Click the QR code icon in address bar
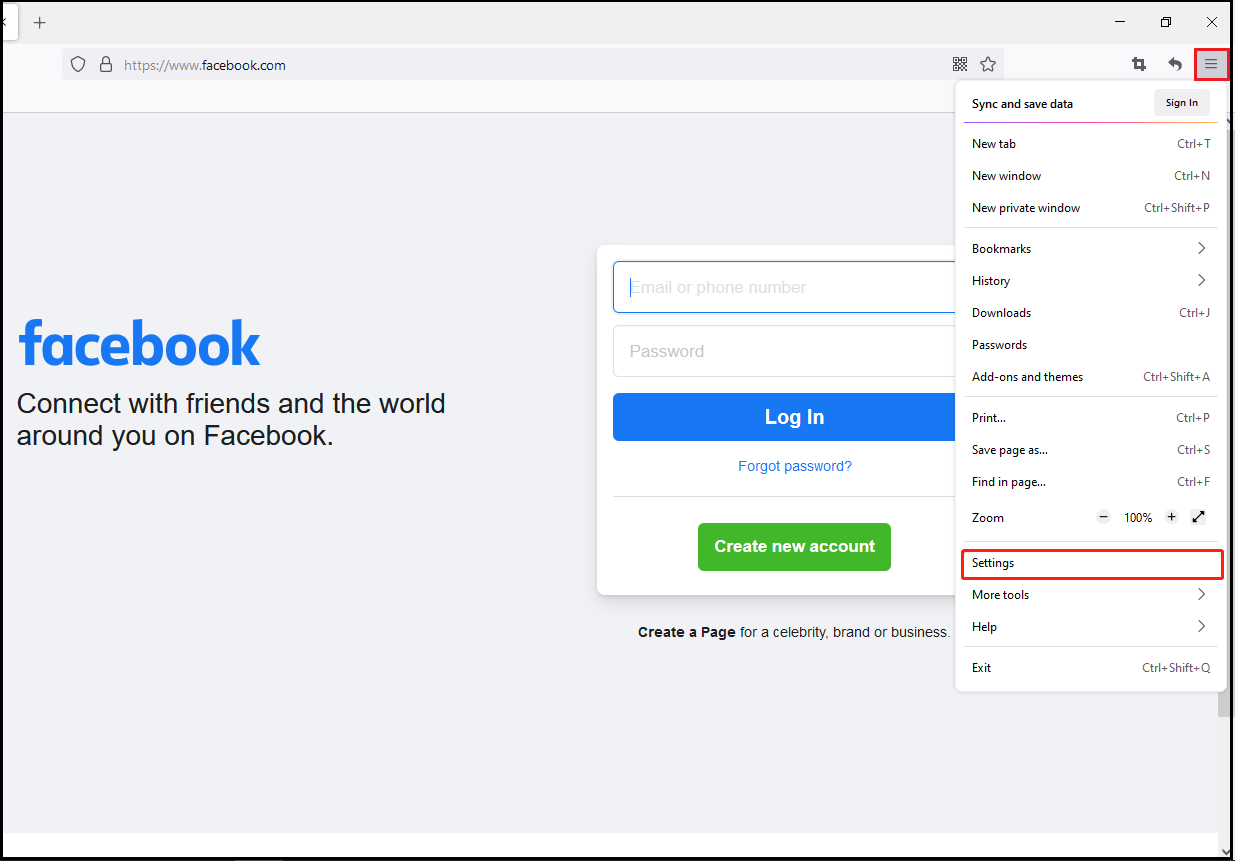1235x861 pixels. click(960, 65)
